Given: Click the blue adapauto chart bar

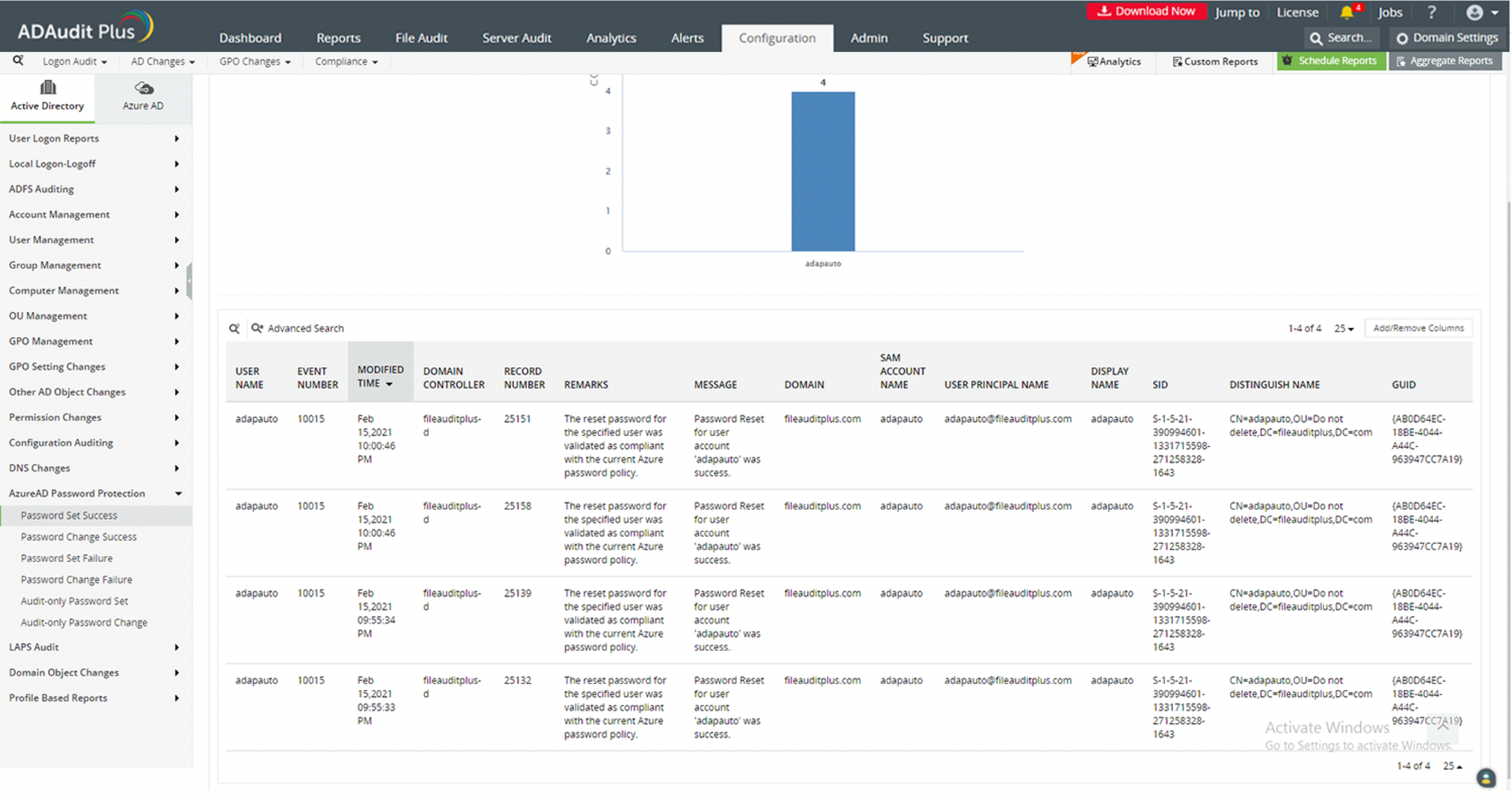Looking at the screenshot, I should click(822, 171).
